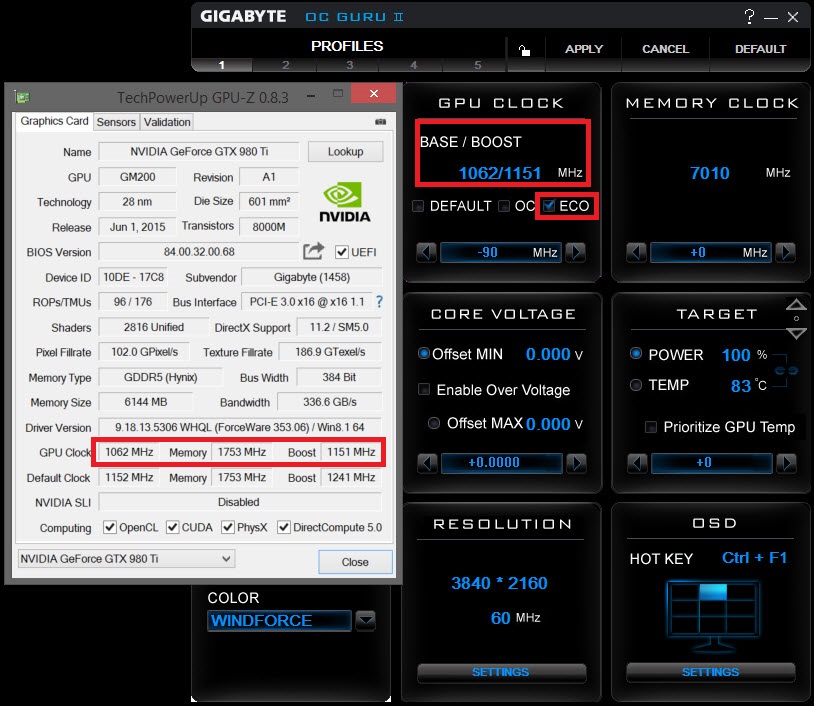Click the APPLY button

click(584, 49)
